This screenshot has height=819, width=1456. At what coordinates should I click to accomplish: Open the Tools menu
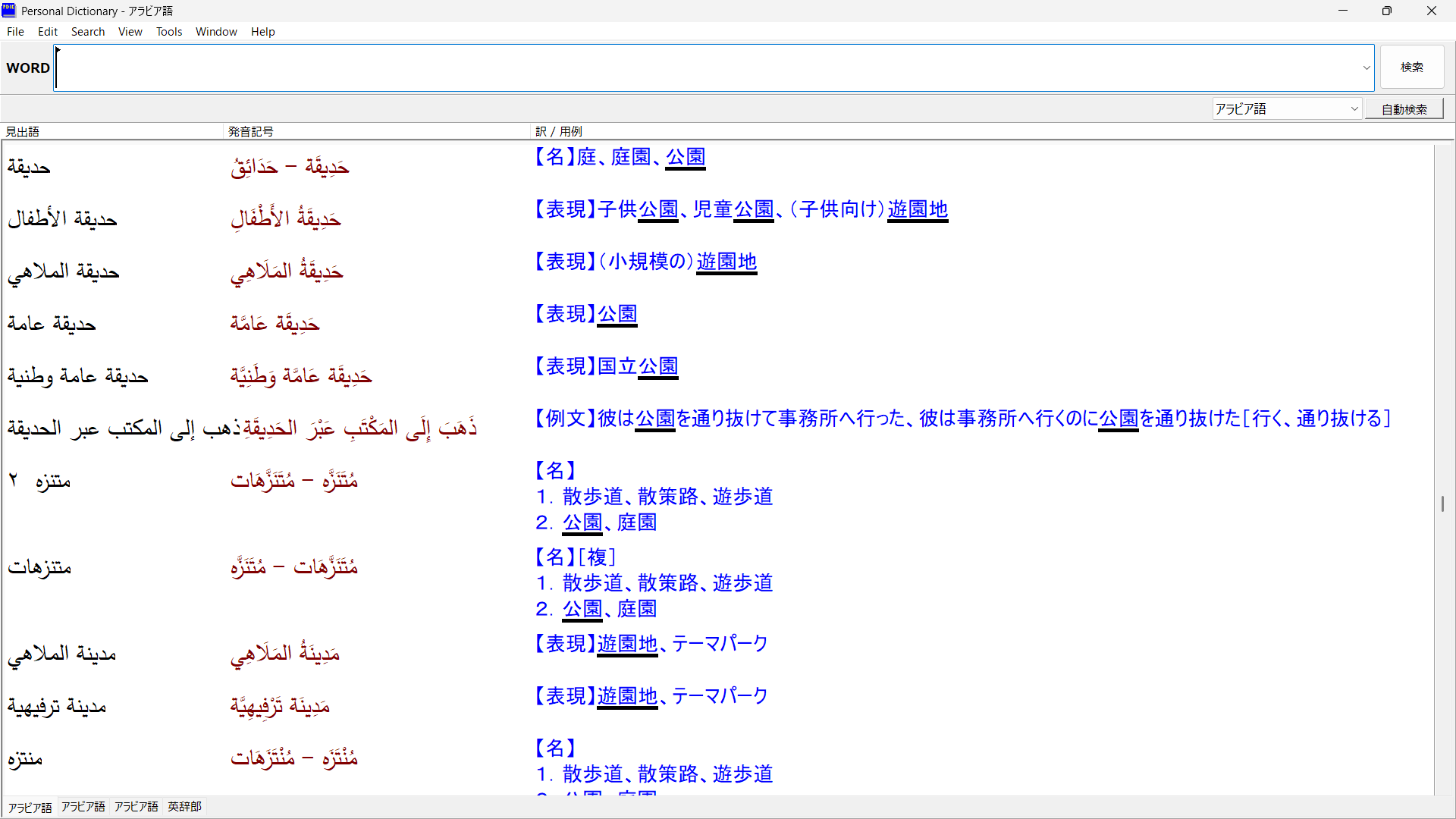(169, 32)
